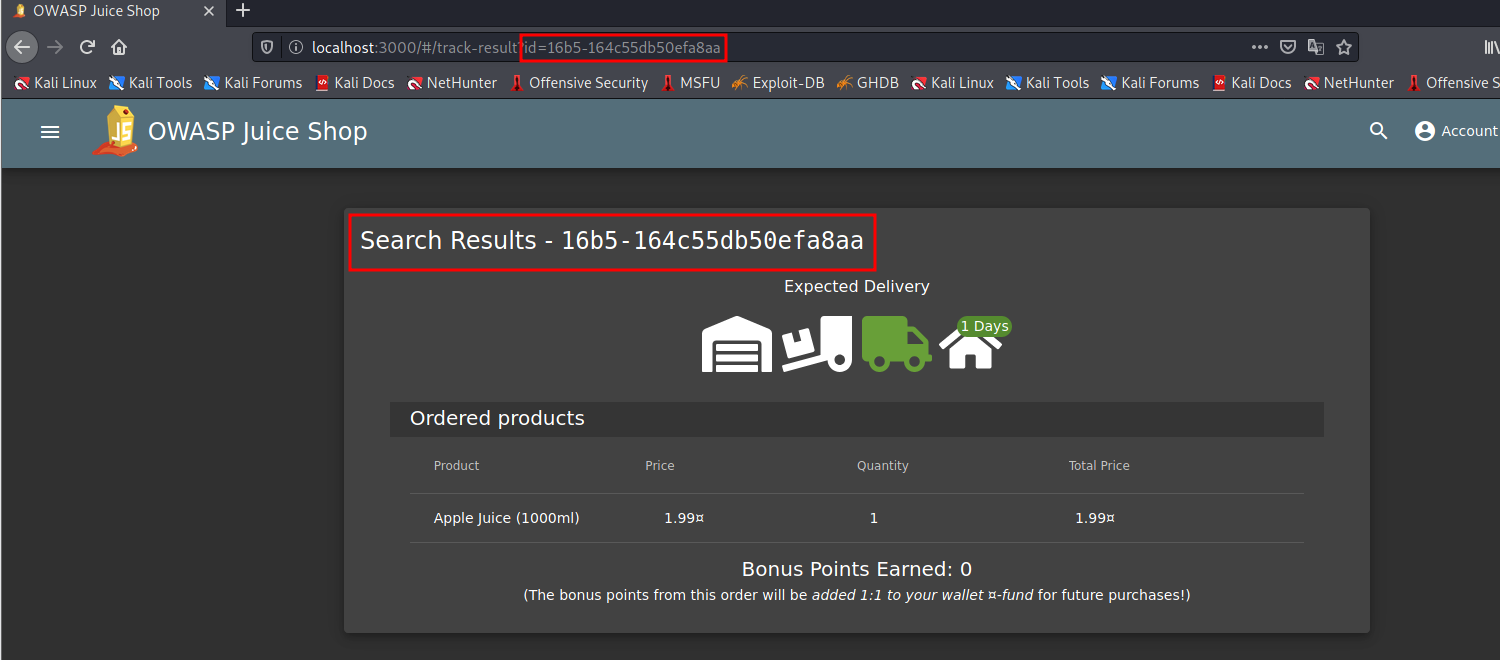Click the 'Price' column header
The image size is (1500, 660).
[x=660, y=465]
